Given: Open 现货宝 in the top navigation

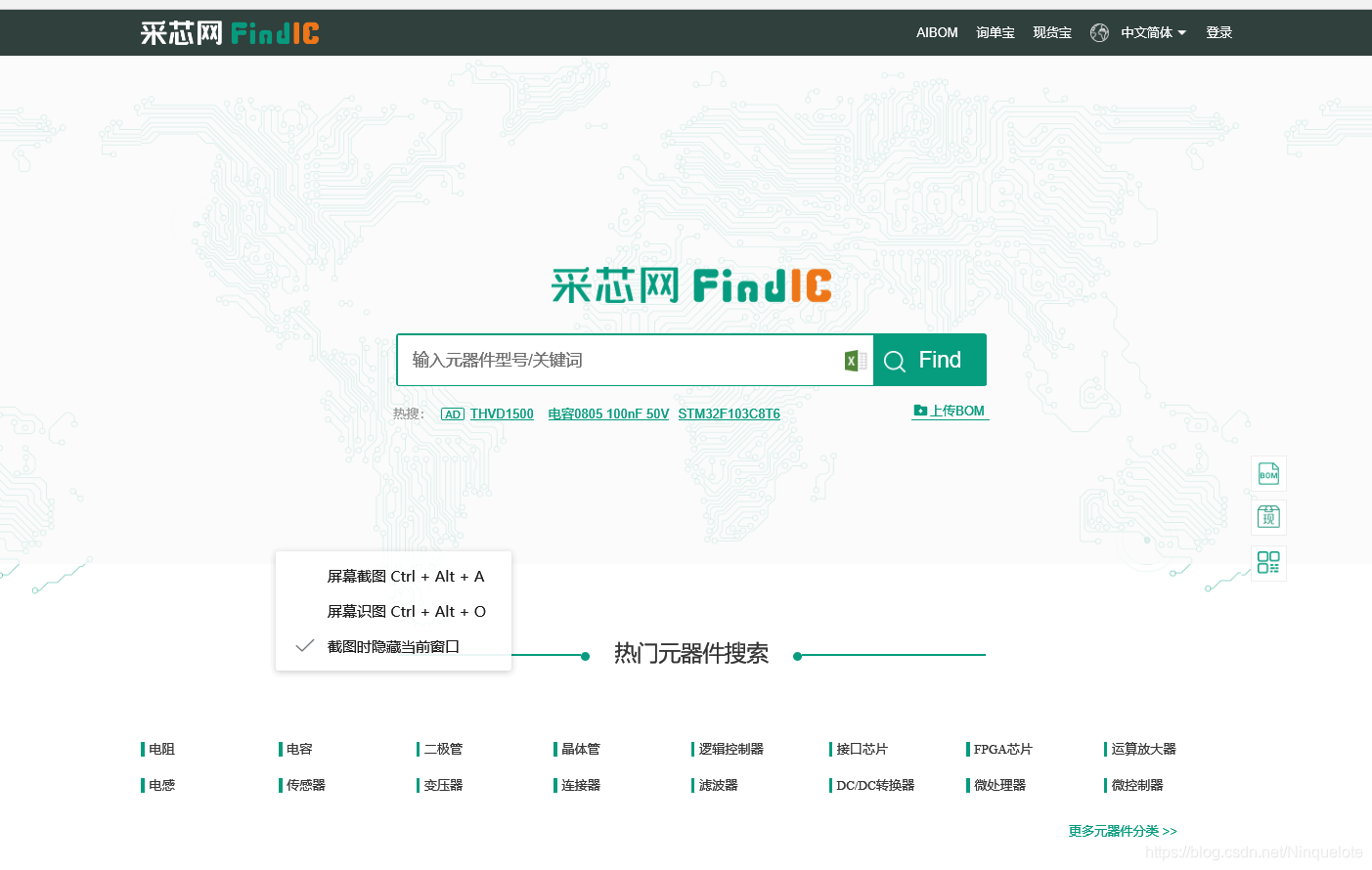Looking at the screenshot, I should (1052, 32).
